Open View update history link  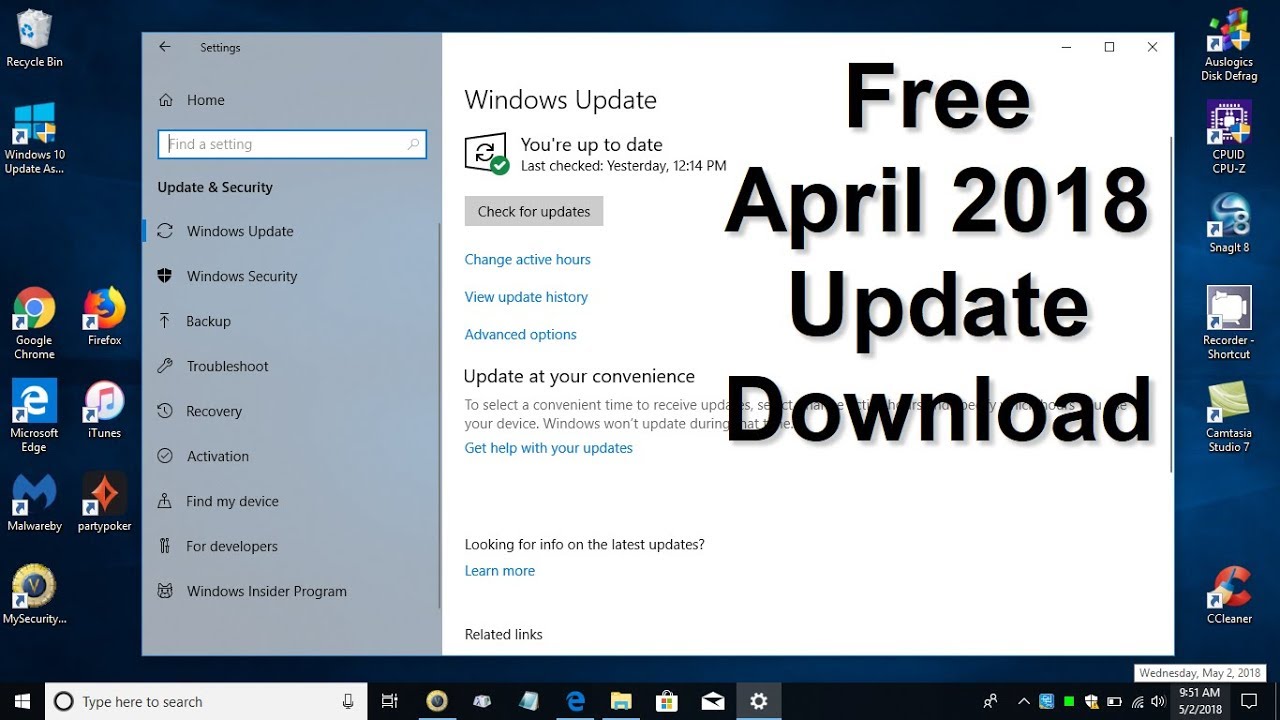coord(526,297)
